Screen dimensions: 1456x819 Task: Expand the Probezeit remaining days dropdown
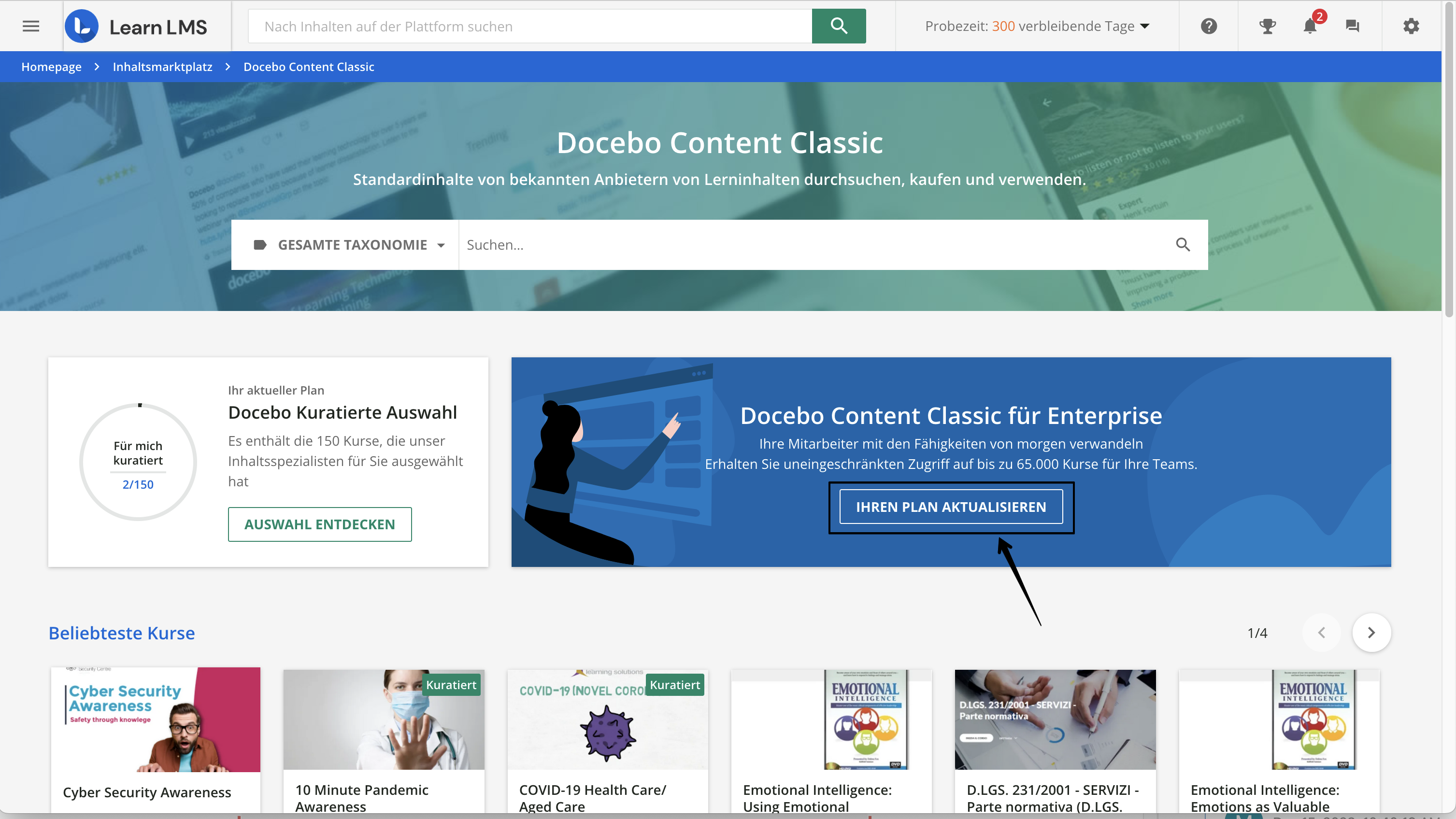1037,26
